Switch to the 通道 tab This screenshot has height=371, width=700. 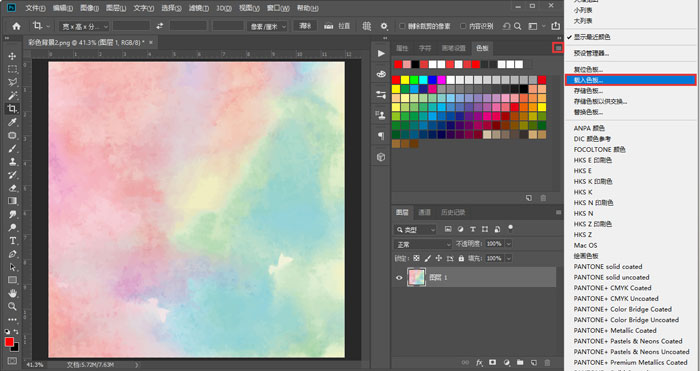pyautogui.click(x=424, y=213)
